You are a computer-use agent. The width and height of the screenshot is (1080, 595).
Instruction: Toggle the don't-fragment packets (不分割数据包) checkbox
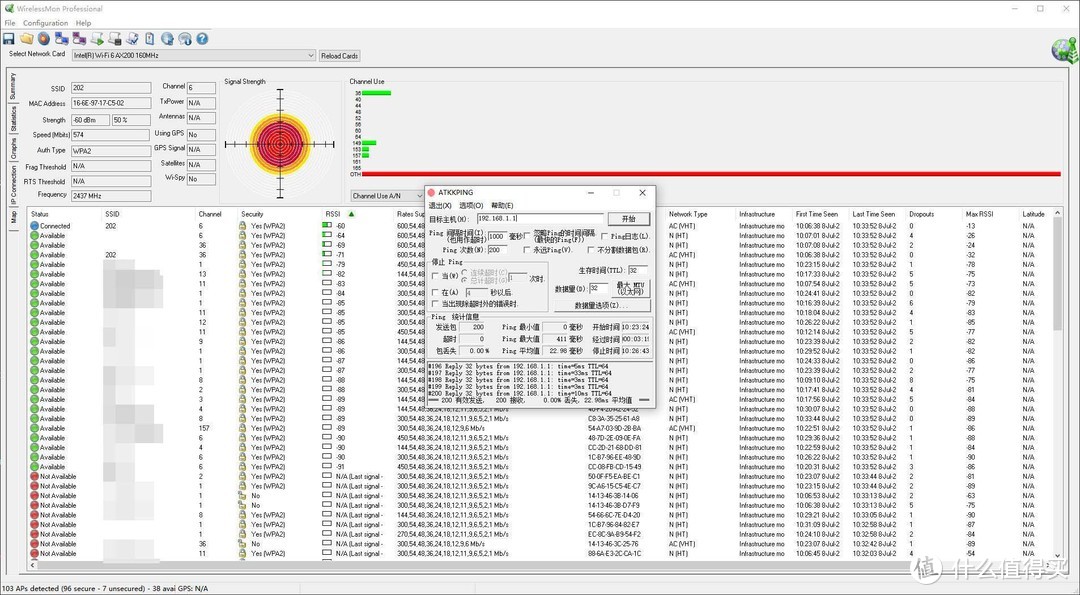(x=591, y=250)
